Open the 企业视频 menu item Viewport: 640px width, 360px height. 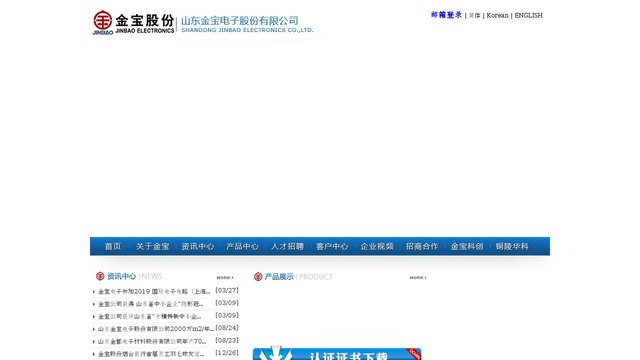point(377,246)
